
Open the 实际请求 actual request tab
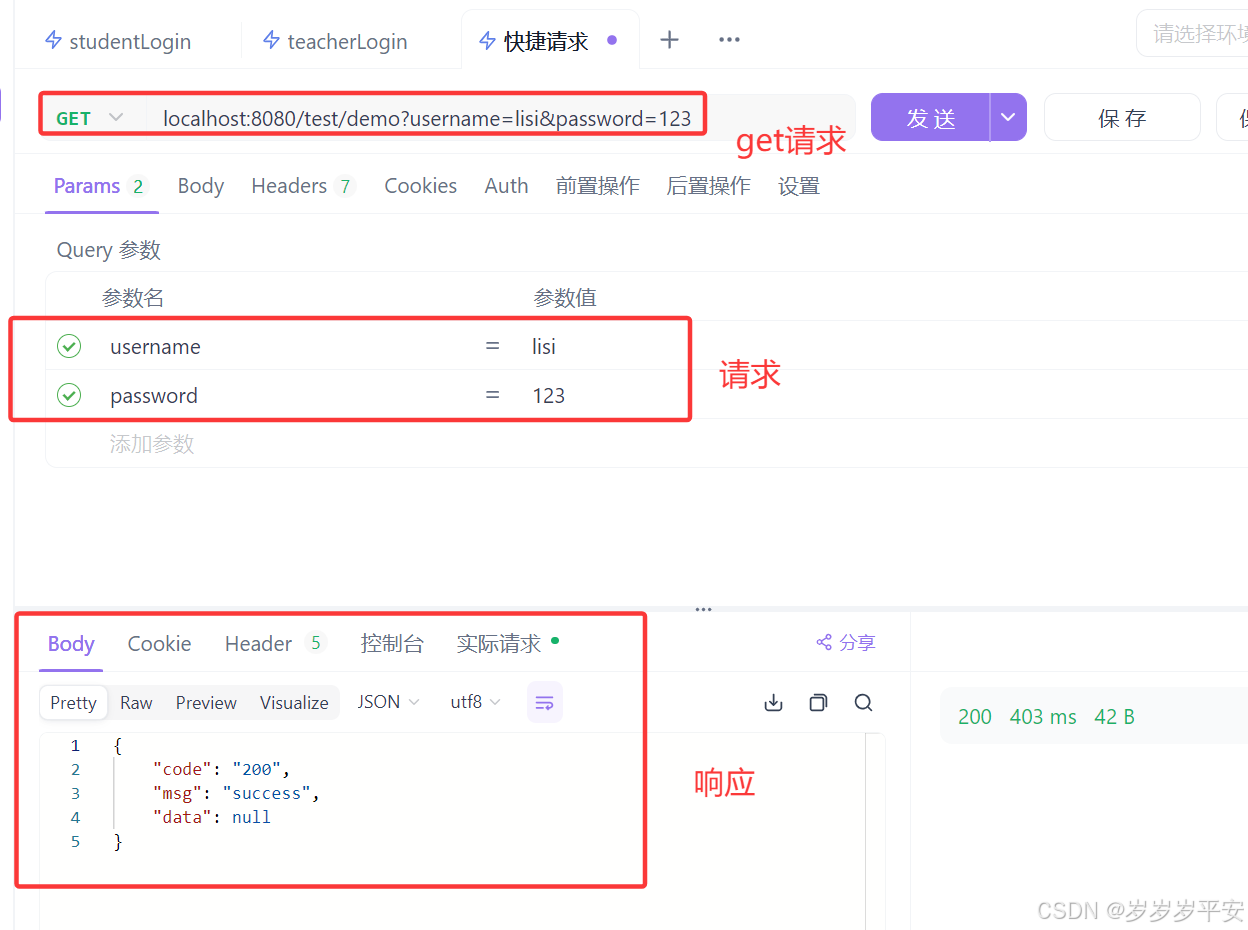click(507, 644)
